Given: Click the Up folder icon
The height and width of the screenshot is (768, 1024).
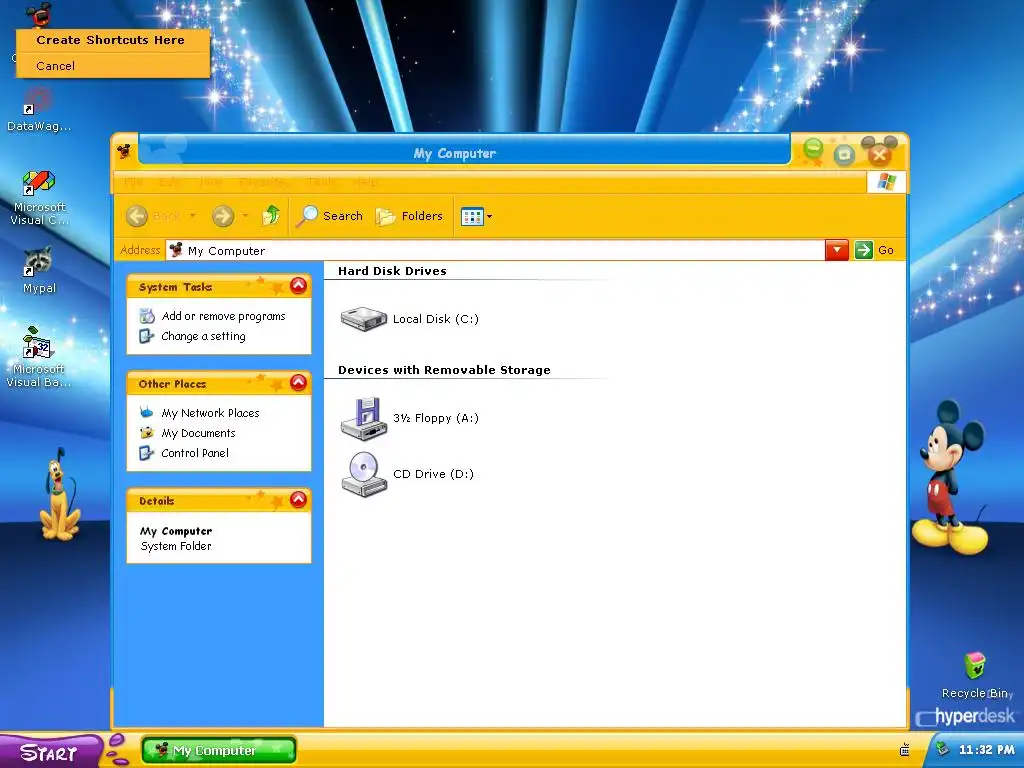Looking at the screenshot, I should [x=271, y=216].
